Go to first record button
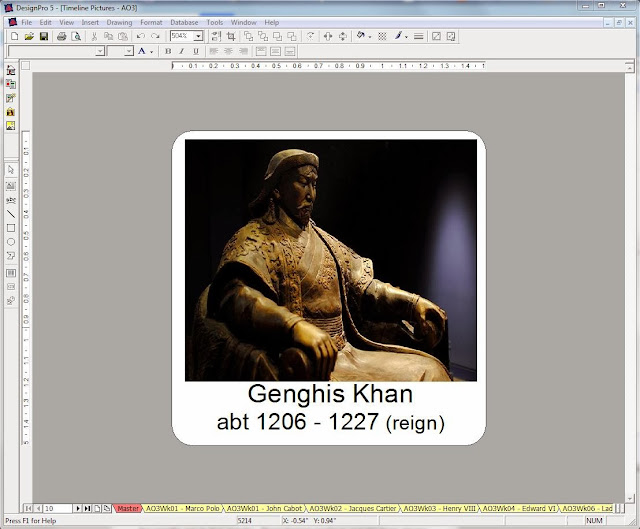The height and width of the screenshot is (529, 640). [x=28, y=509]
